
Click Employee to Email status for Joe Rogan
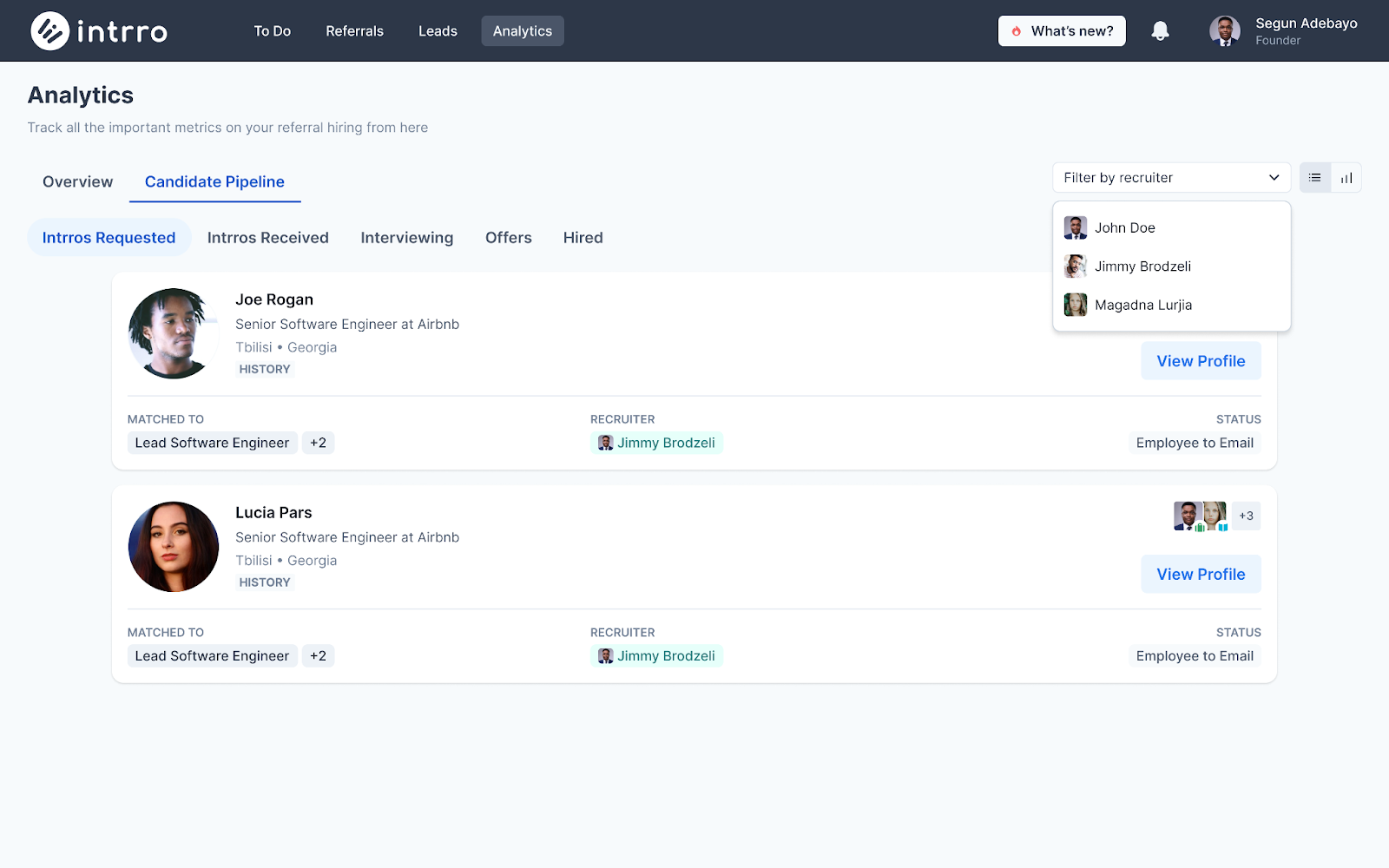1195,443
